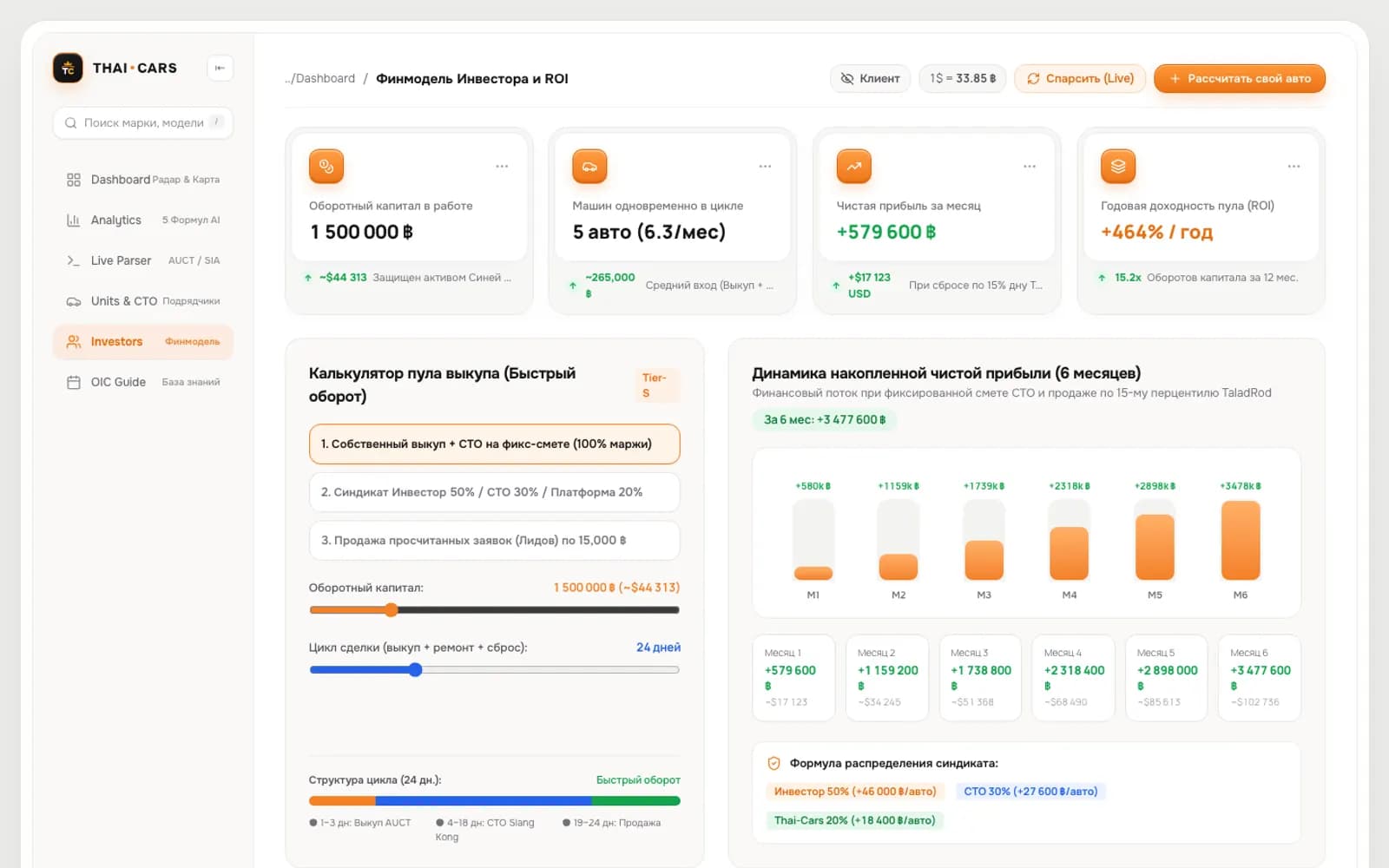The width and height of the screenshot is (1389, 868).
Task: Toggle the Клиент view mode button
Action: tap(871, 78)
